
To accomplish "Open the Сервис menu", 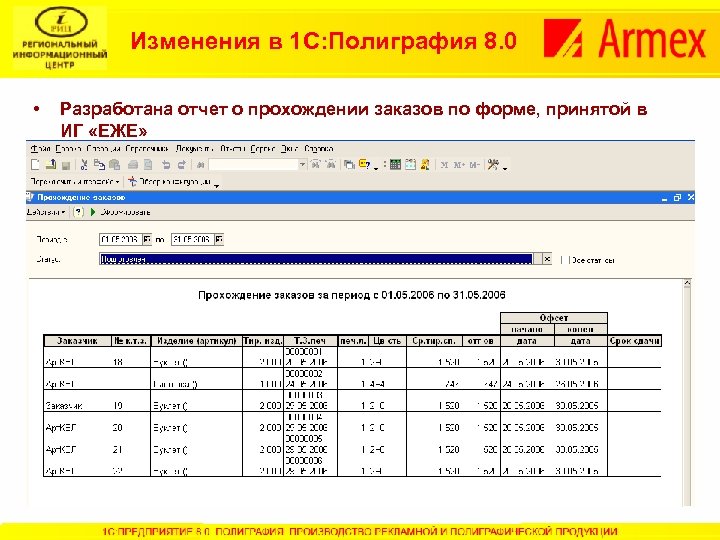I will coord(263,149).
